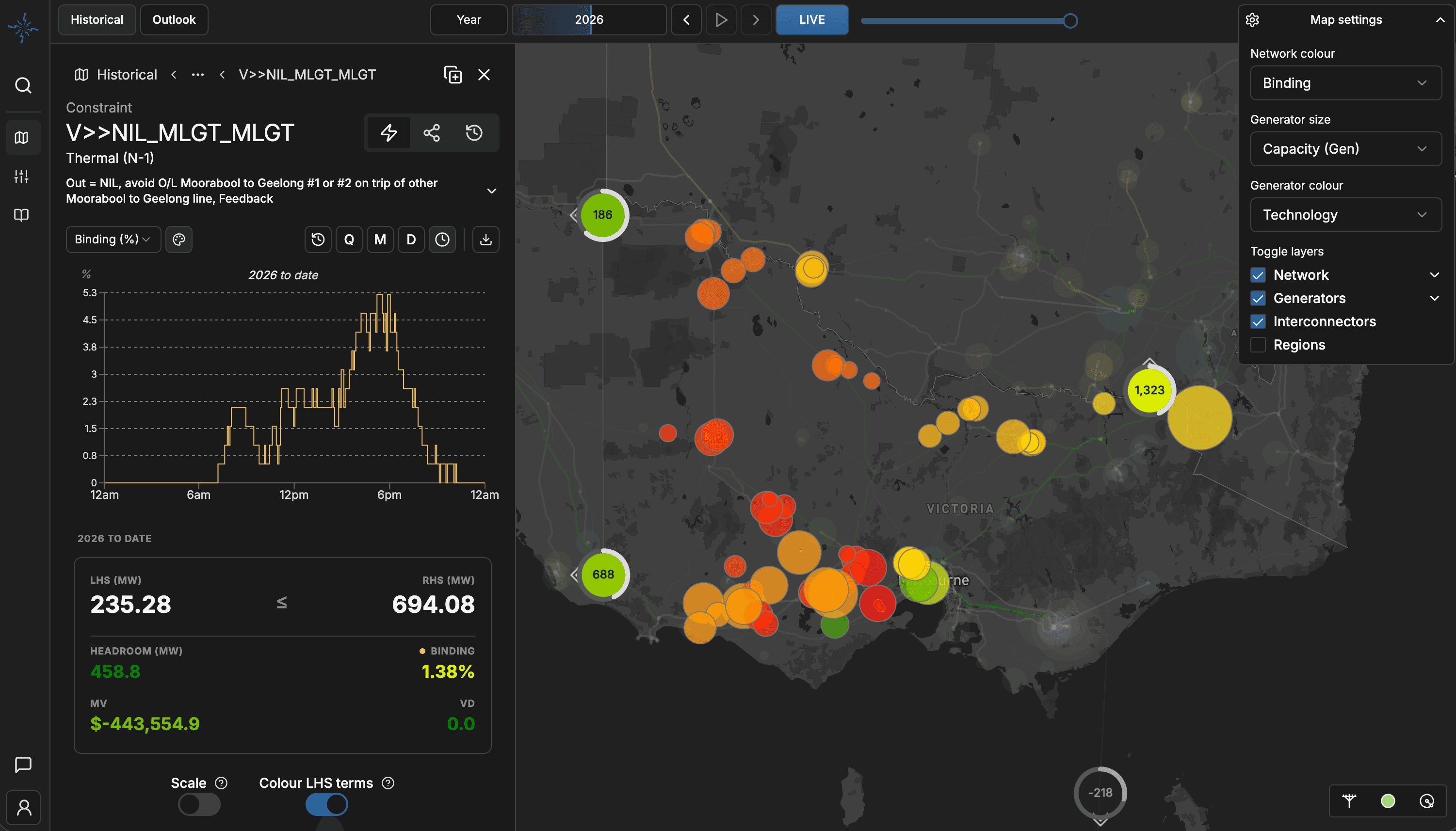The width and height of the screenshot is (1456, 831).
Task: Click the 2026 timeline bar
Action: tap(589, 20)
